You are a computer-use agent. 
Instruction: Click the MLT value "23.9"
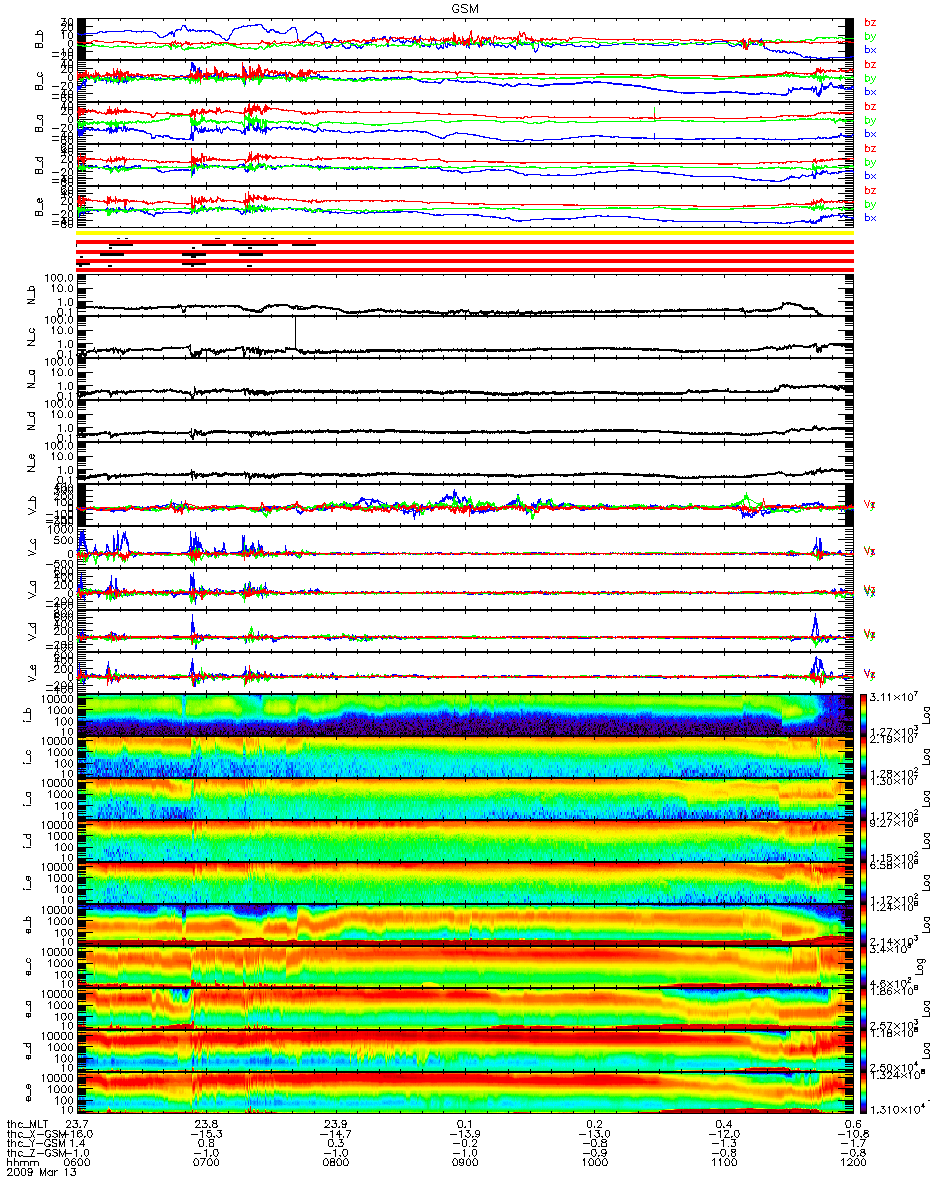(x=335, y=1125)
